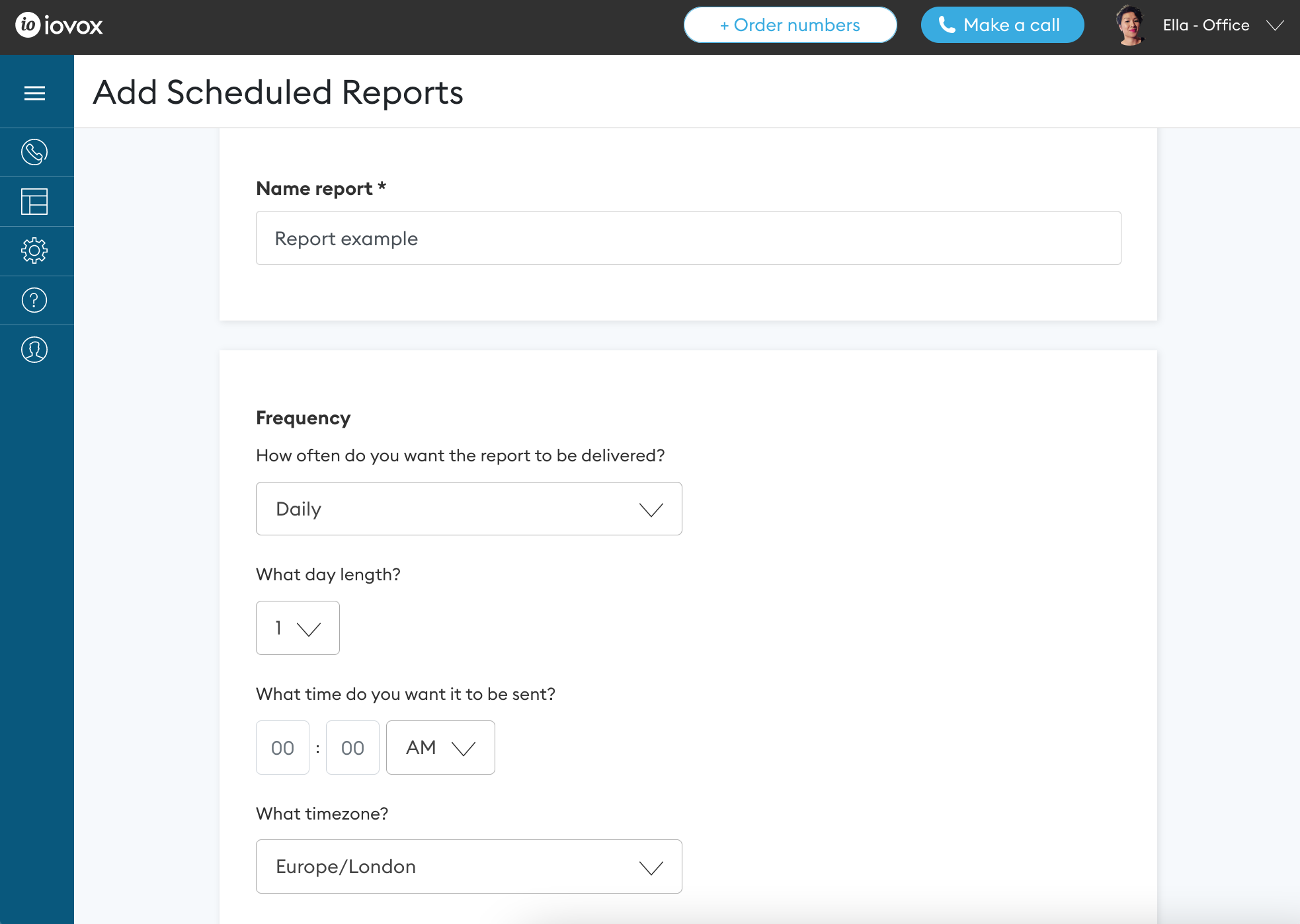Screen dimensions: 1300x924
Task: Expand the Europe/London timezone dropdown
Action: 469,866
